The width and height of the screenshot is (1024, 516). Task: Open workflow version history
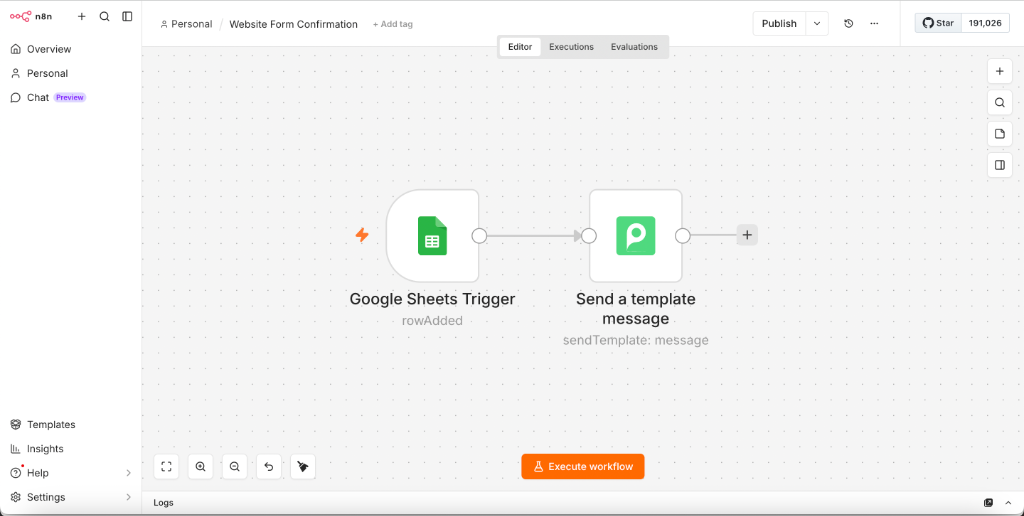click(848, 24)
